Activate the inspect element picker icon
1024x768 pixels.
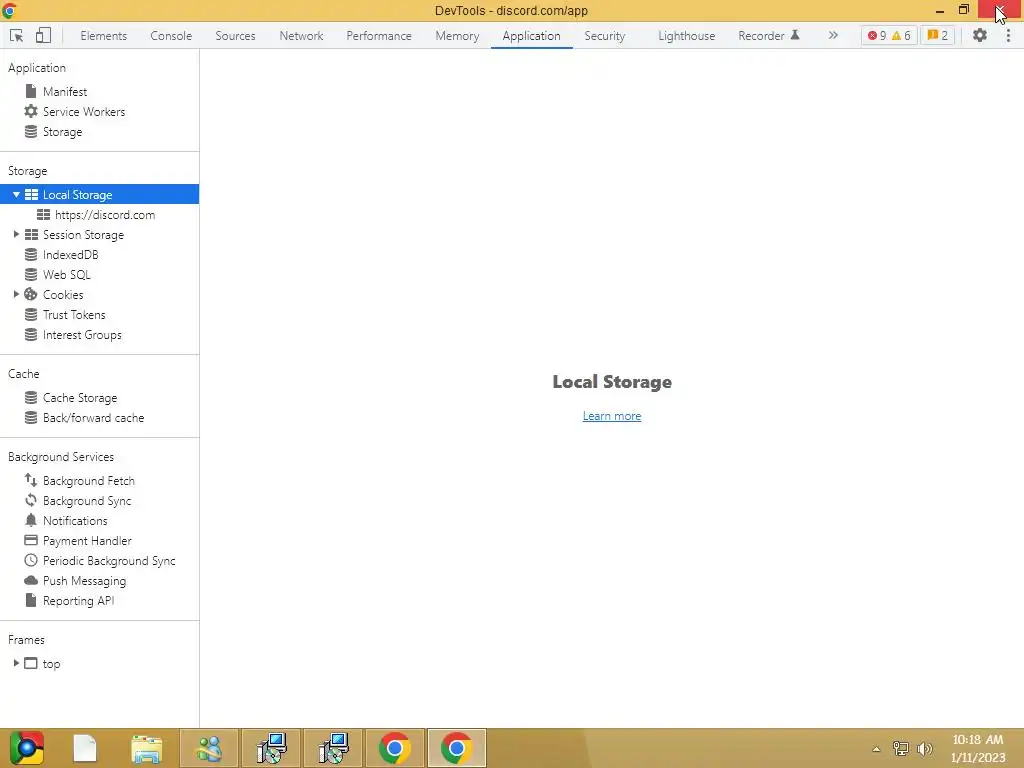[x=17, y=36]
